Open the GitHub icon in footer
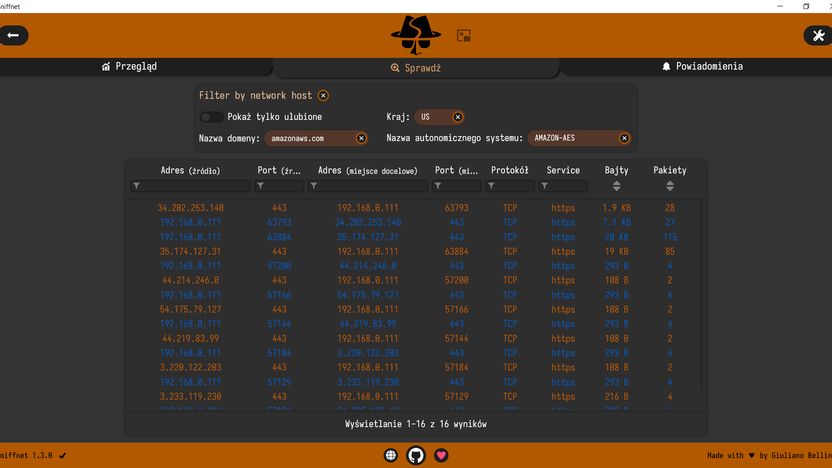Image resolution: width=832 pixels, height=468 pixels. [x=416, y=455]
